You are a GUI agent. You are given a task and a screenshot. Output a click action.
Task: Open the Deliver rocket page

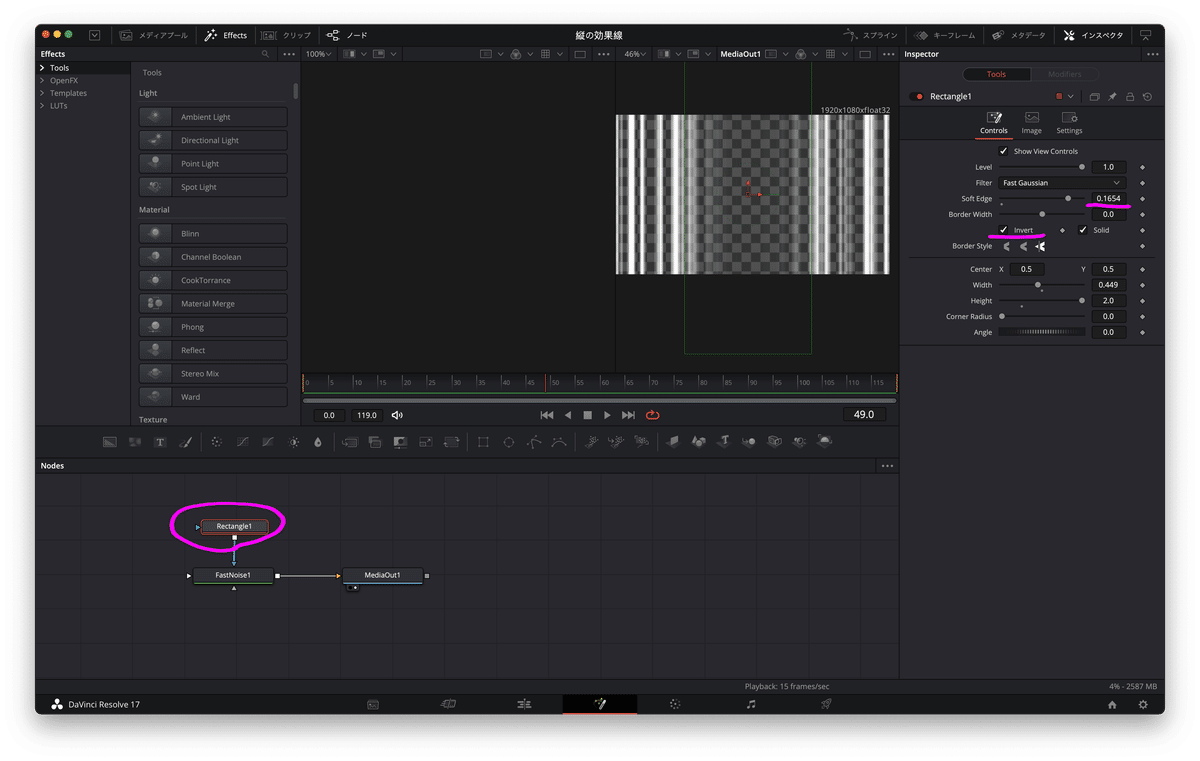tap(826, 704)
